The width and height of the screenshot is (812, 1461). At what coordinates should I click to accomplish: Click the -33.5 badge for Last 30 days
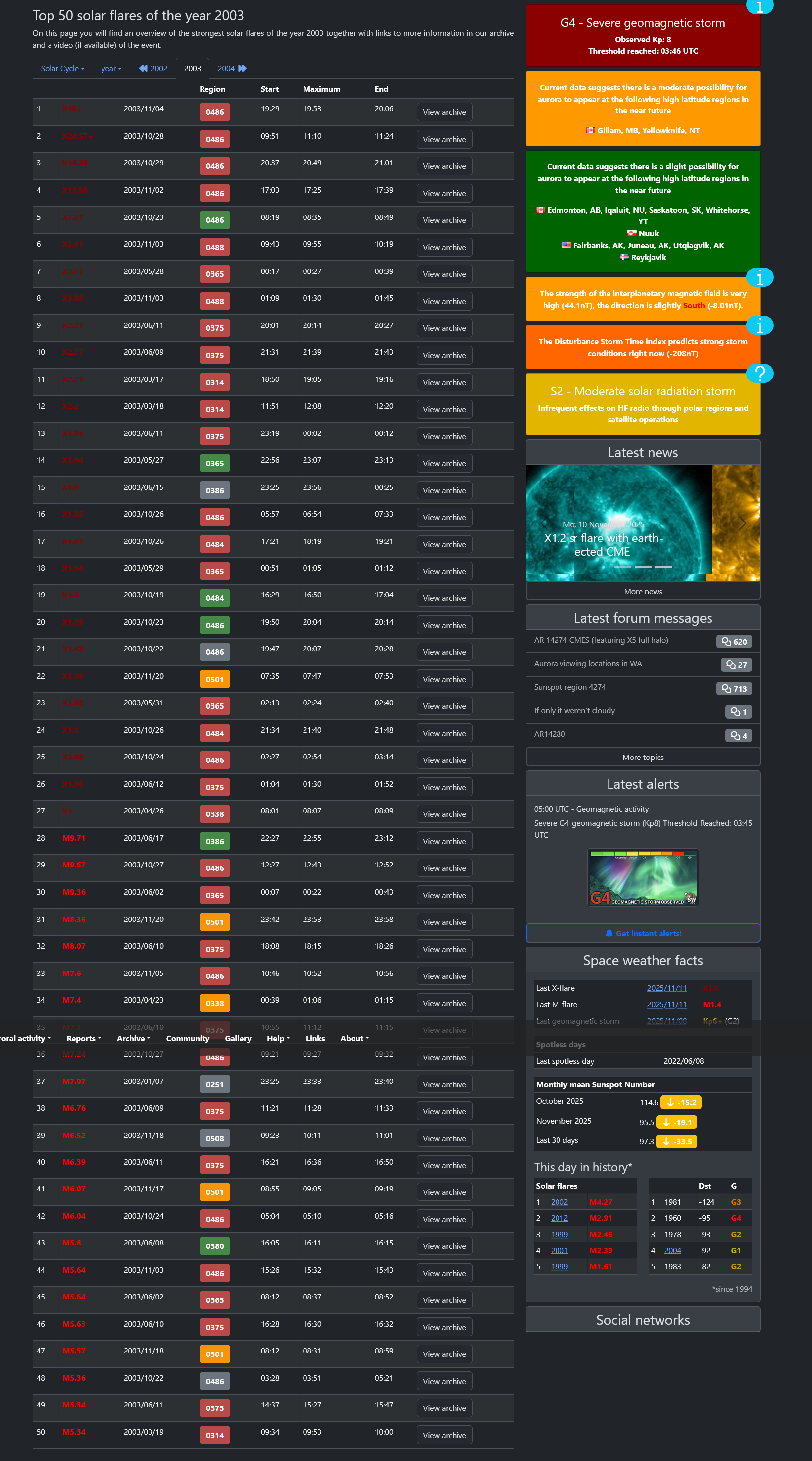pyautogui.click(x=676, y=1141)
